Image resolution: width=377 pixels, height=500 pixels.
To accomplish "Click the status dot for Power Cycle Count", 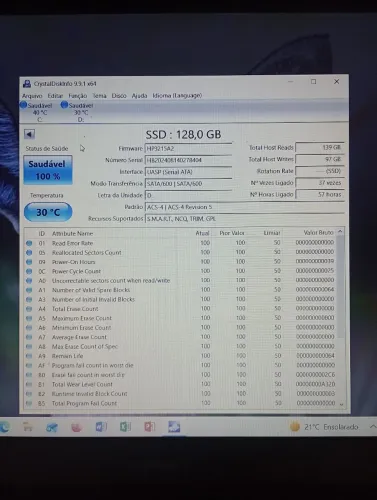I will [29, 271].
